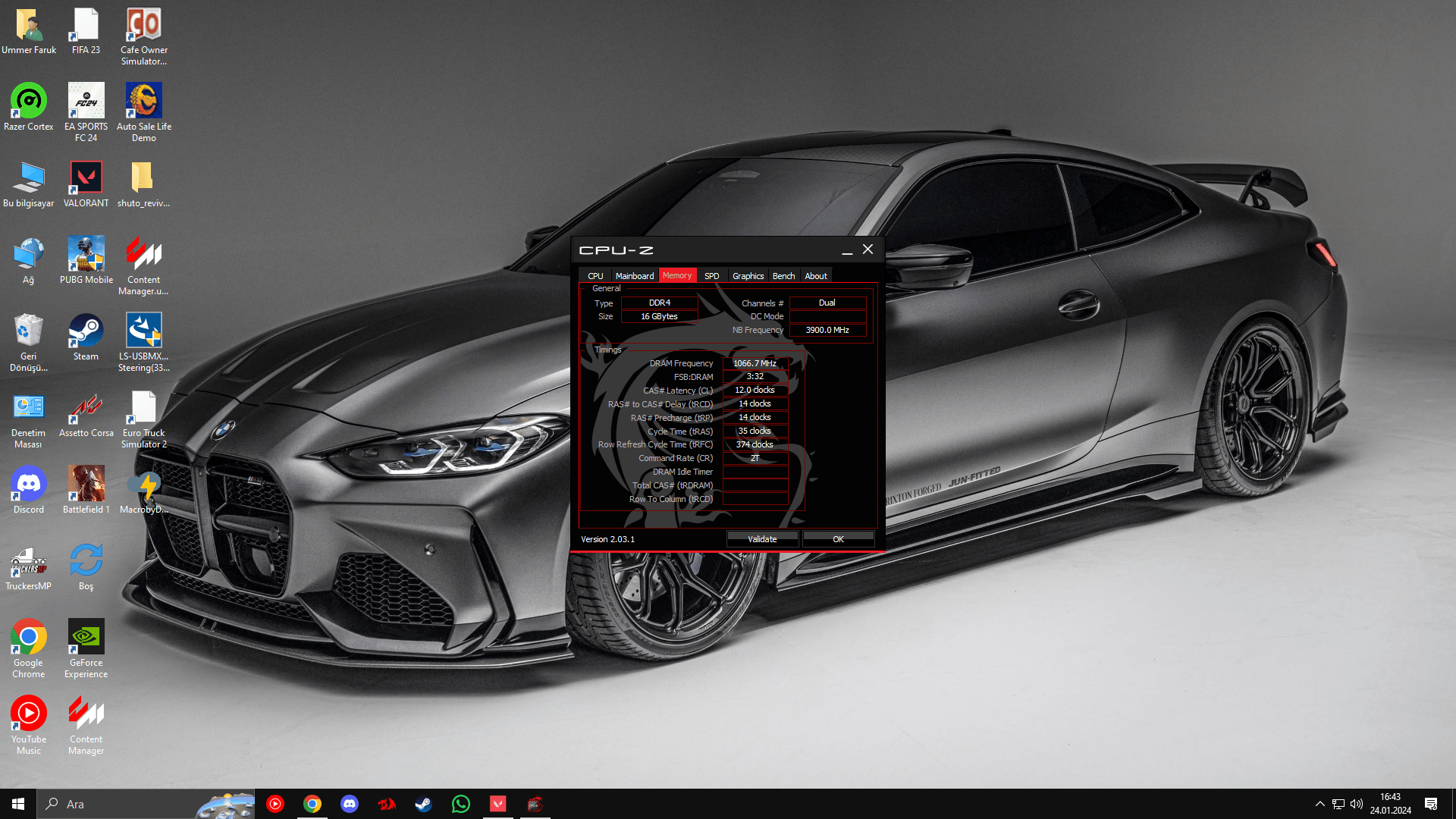
Task: Click the WhatsApp icon in the taskbar
Action: [460, 804]
